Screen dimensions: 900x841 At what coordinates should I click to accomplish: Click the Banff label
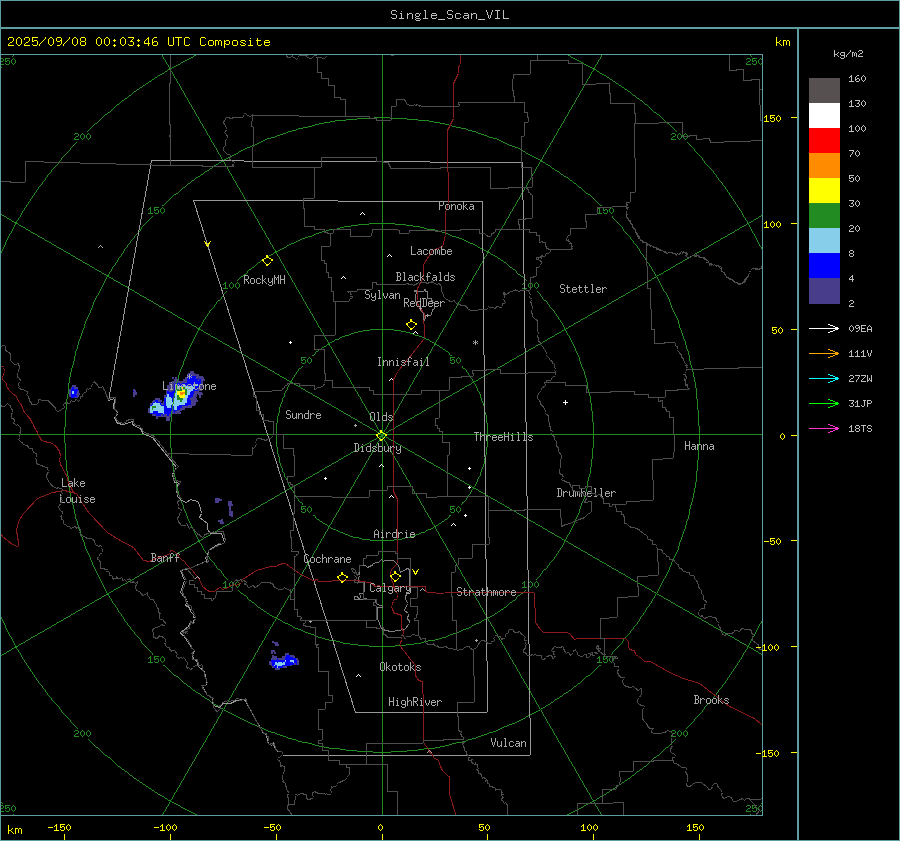pos(165,557)
